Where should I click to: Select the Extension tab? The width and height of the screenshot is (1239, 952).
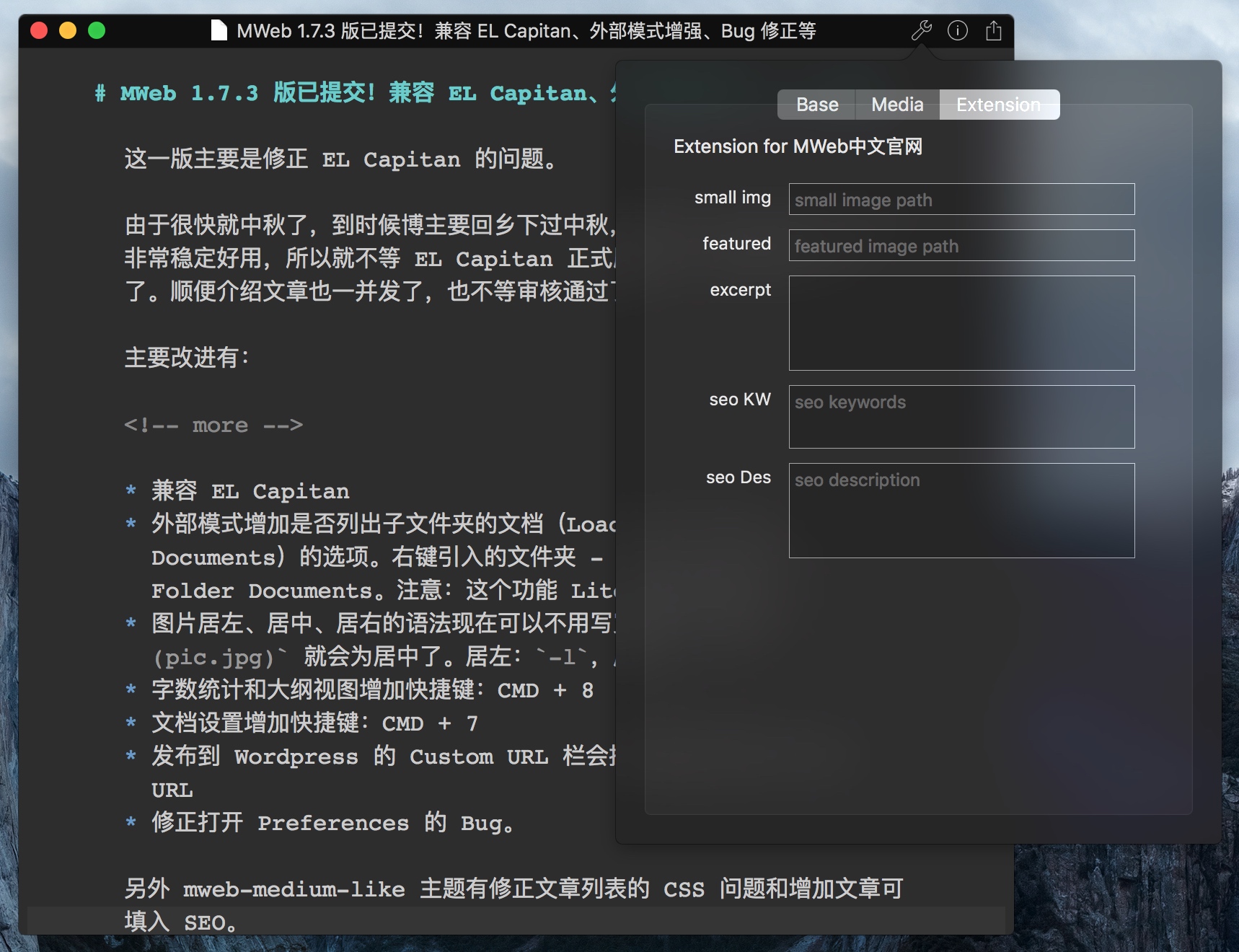[x=999, y=105]
